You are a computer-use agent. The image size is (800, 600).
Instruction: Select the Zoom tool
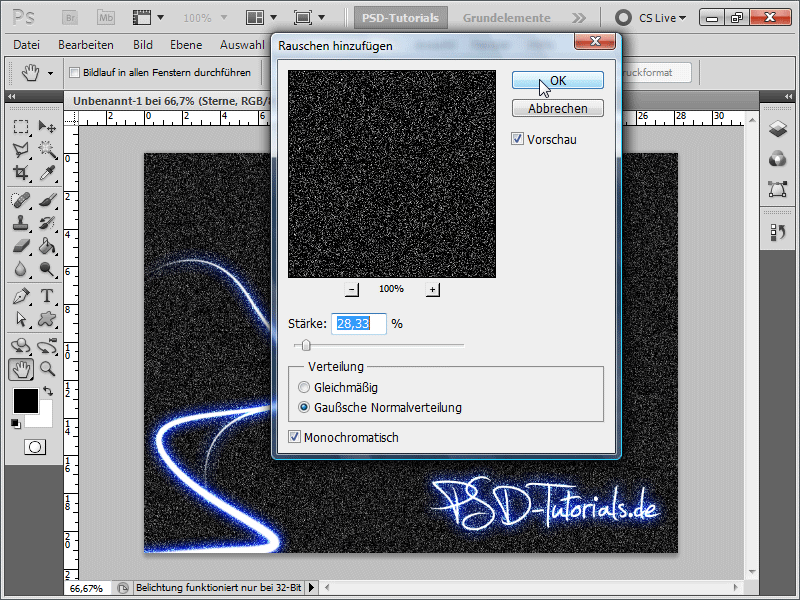tap(47, 369)
